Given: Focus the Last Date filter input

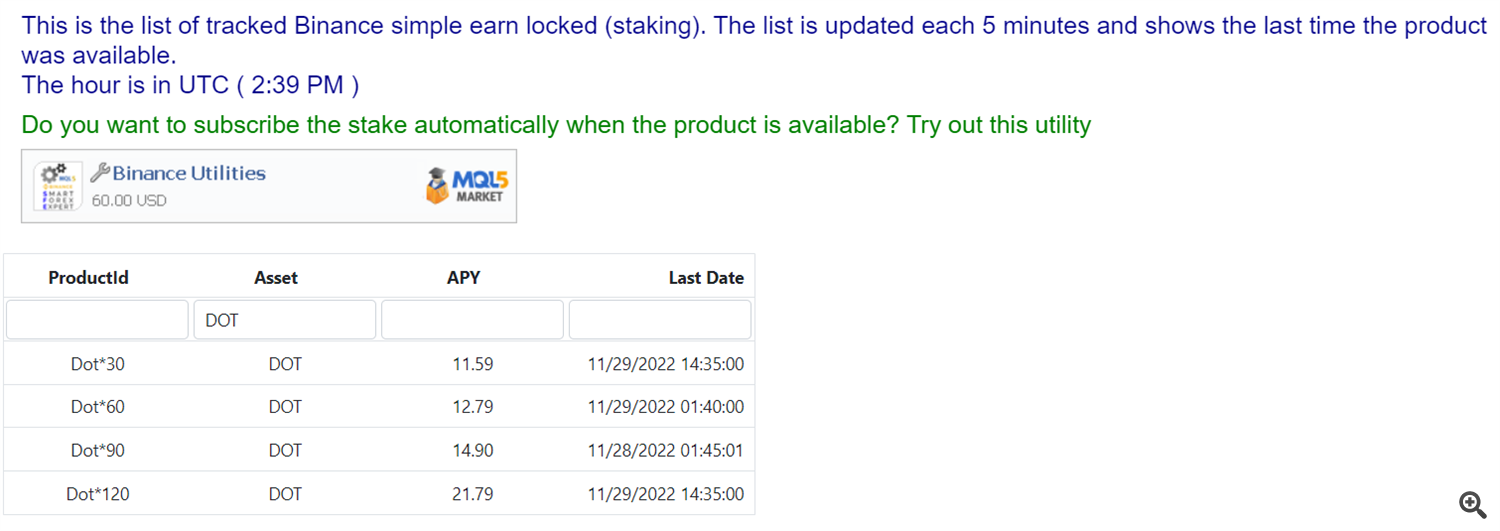Looking at the screenshot, I should (x=660, y=320).
